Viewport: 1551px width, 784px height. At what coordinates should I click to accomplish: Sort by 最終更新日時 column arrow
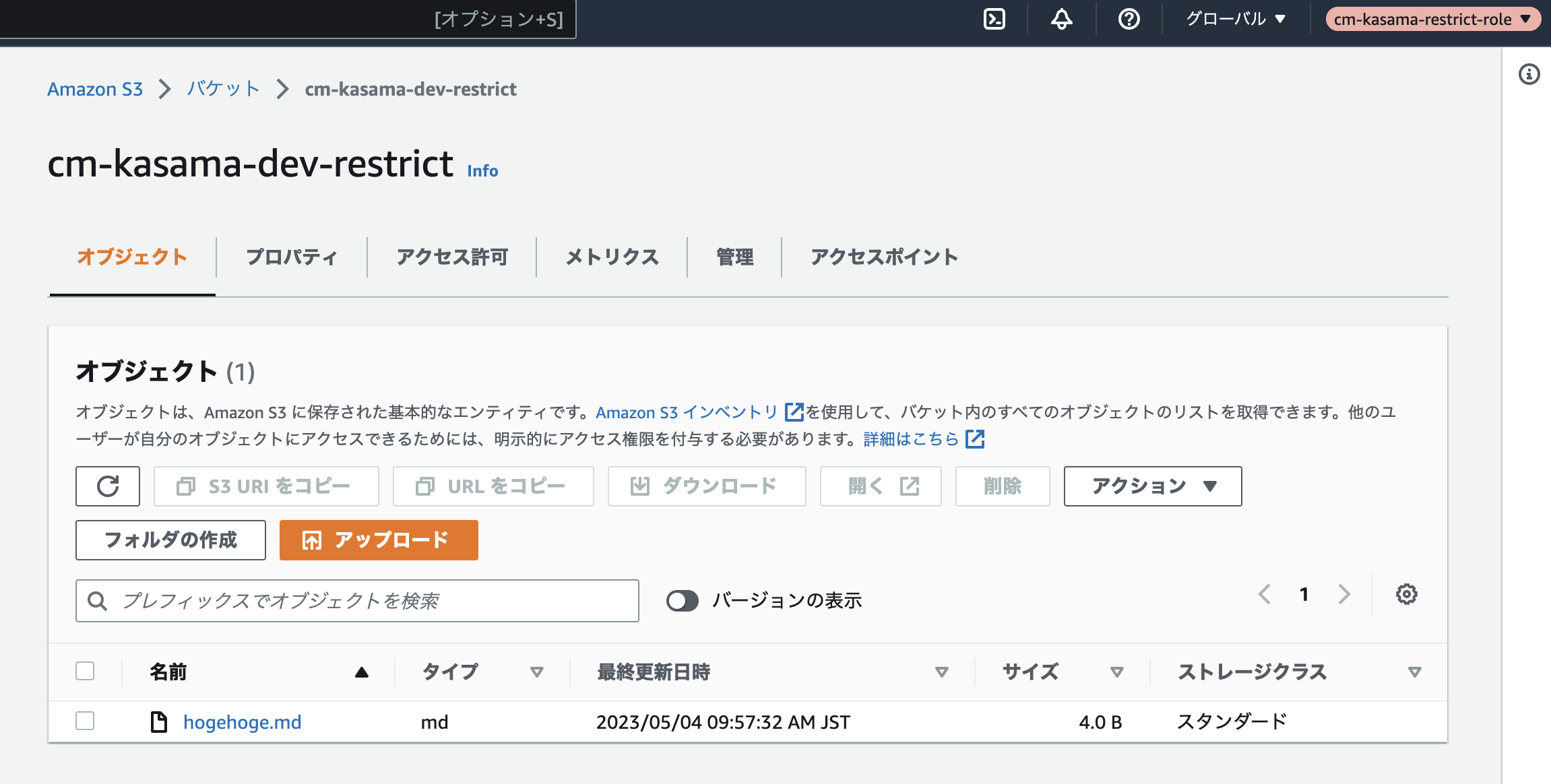point(942,672)
